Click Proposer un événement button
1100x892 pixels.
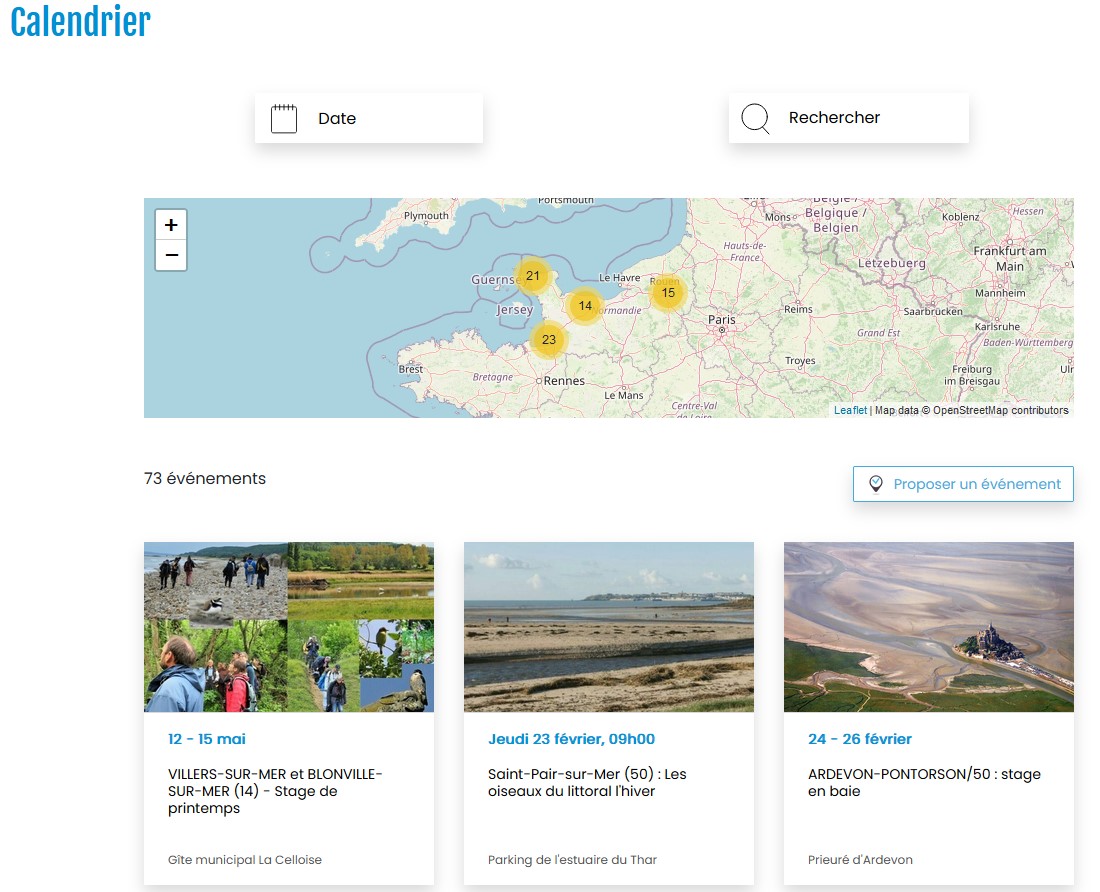[963, 484]
